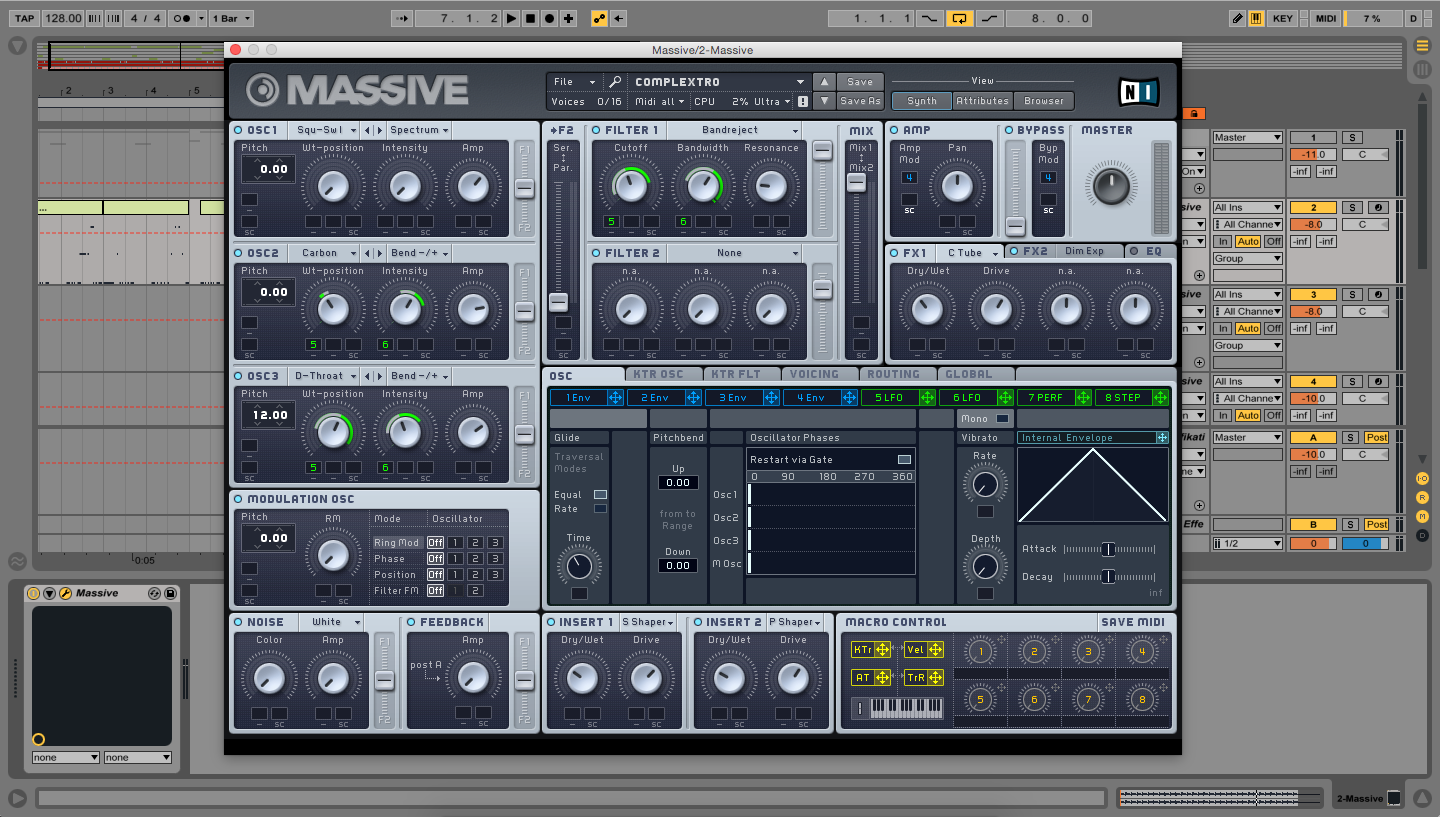
Task: Click the Mix1/Mix2 fader
Action: [x=857, y=183]
